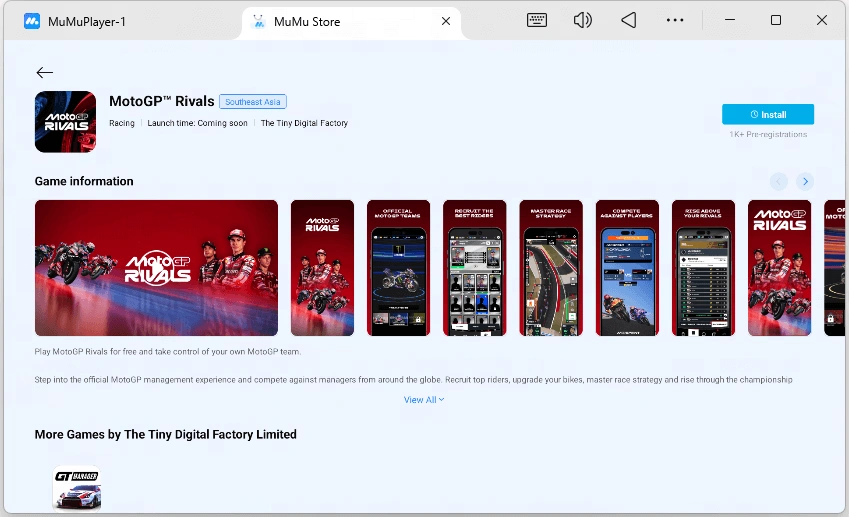Close the MuMuPlayer window
This screenshot has width=849, height=517.
[821, 21]
